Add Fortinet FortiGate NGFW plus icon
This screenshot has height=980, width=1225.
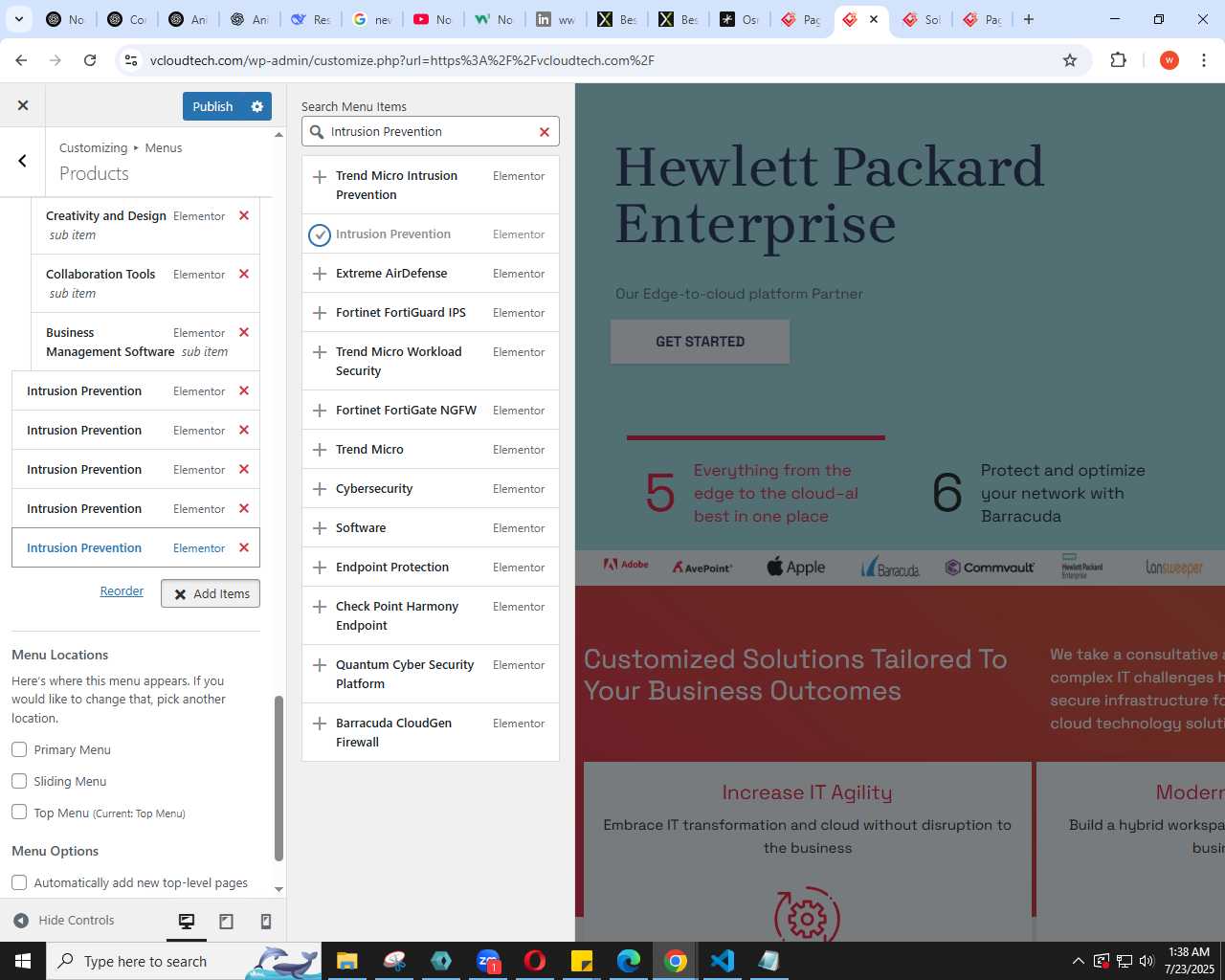(x=320, y=411)
